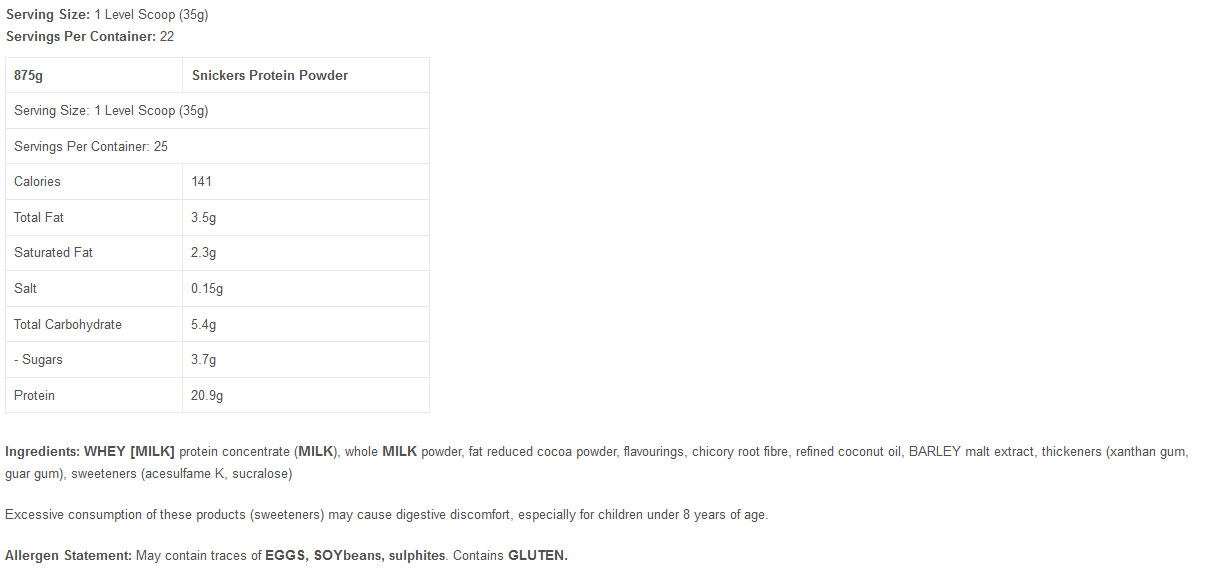Viewport: 1205px width, 574px height.
Task: Click the 0.15g salt value
Action: (207, 288)
